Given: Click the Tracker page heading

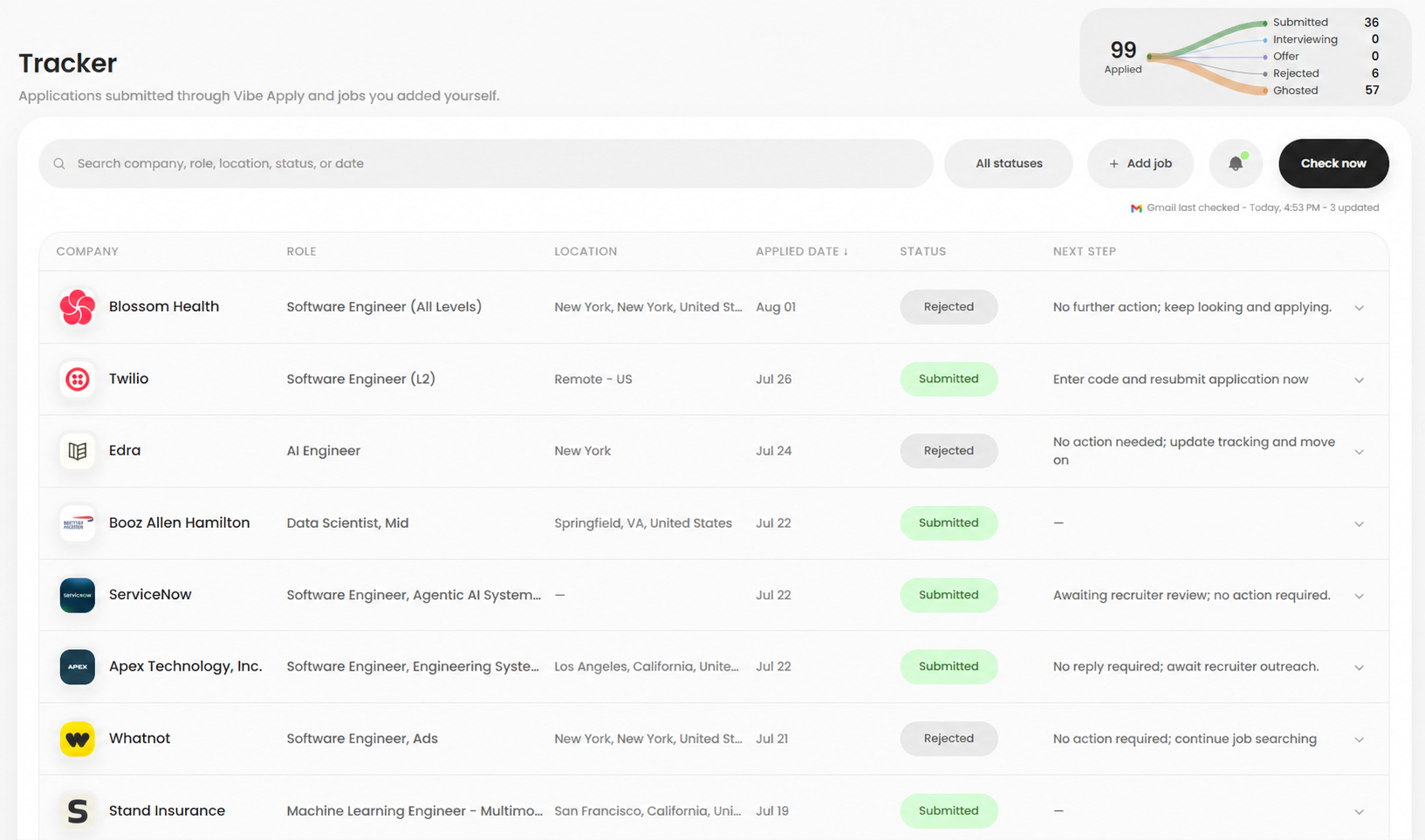Looking at the screenshot, I should (x=68, y=64).
